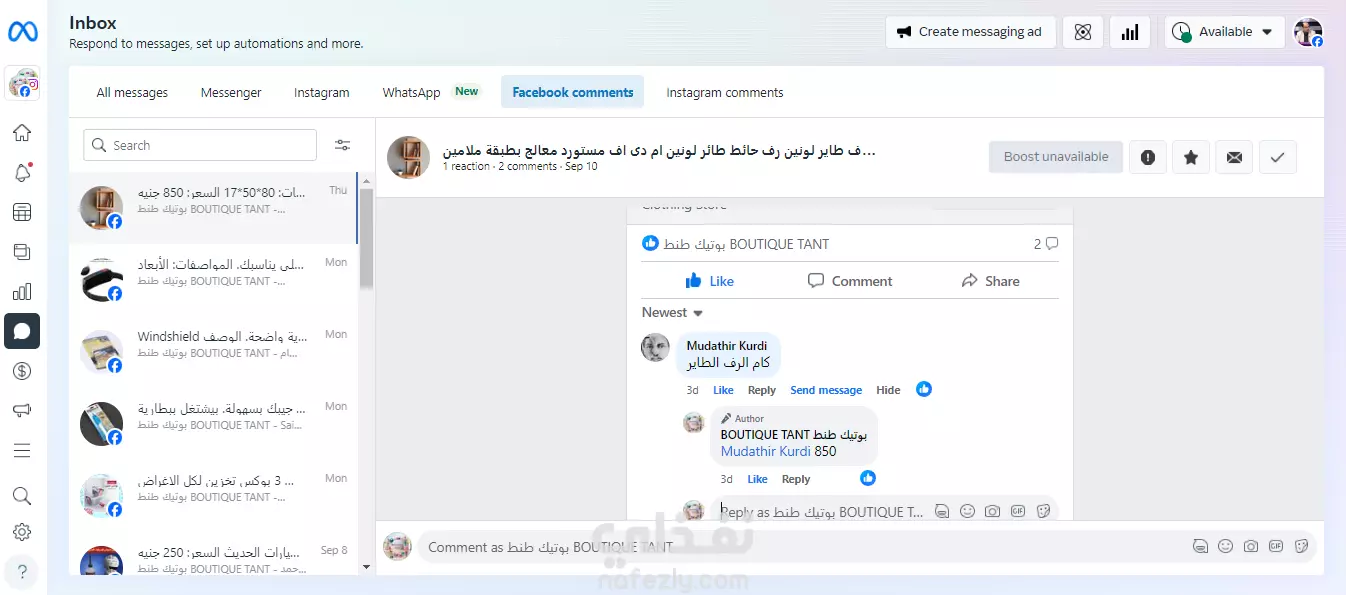1346x595 pixels.
Task: Open the Help question mark icon
Action: (x=22, y=573)
